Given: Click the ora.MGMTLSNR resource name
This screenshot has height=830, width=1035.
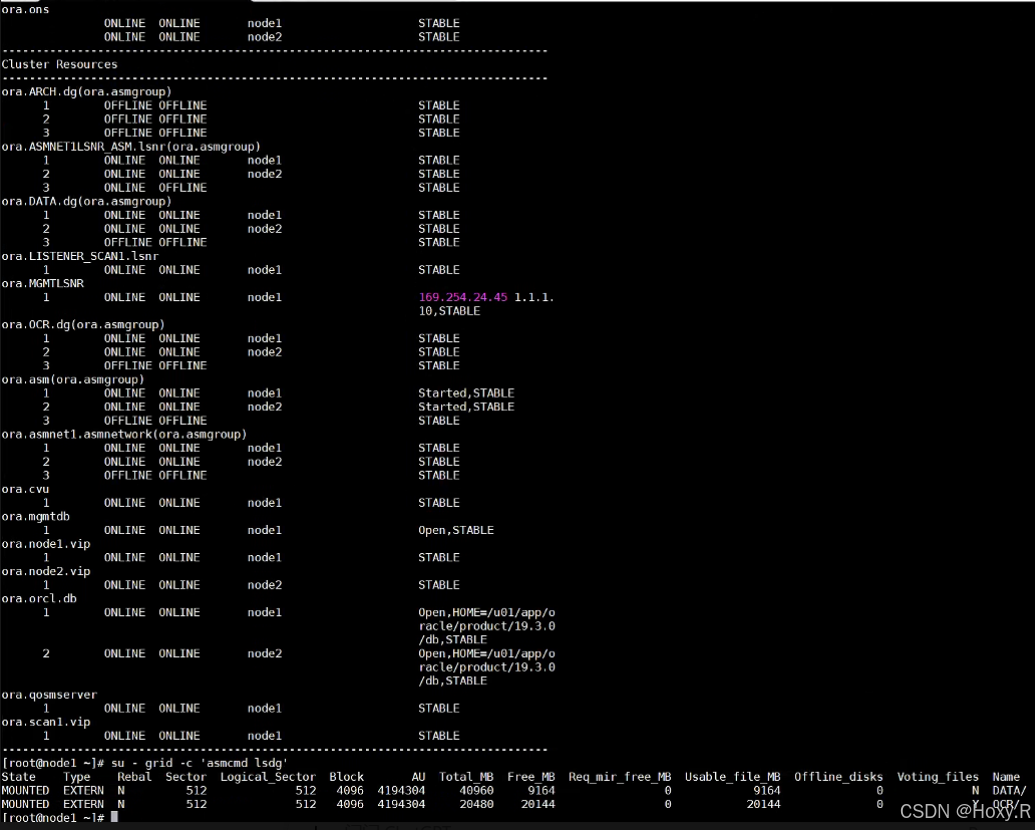Looking at the screenshot, I should point(43,283).
